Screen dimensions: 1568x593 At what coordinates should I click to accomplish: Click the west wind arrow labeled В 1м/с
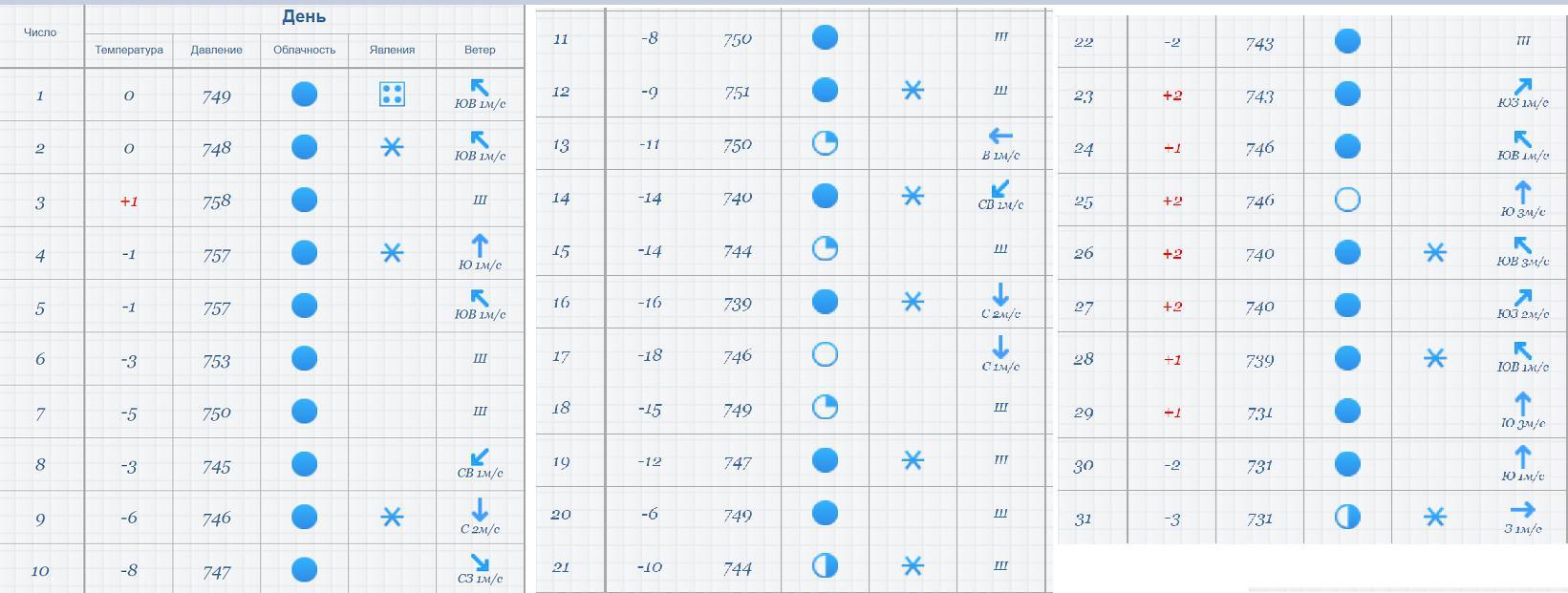coord(1000,137)
